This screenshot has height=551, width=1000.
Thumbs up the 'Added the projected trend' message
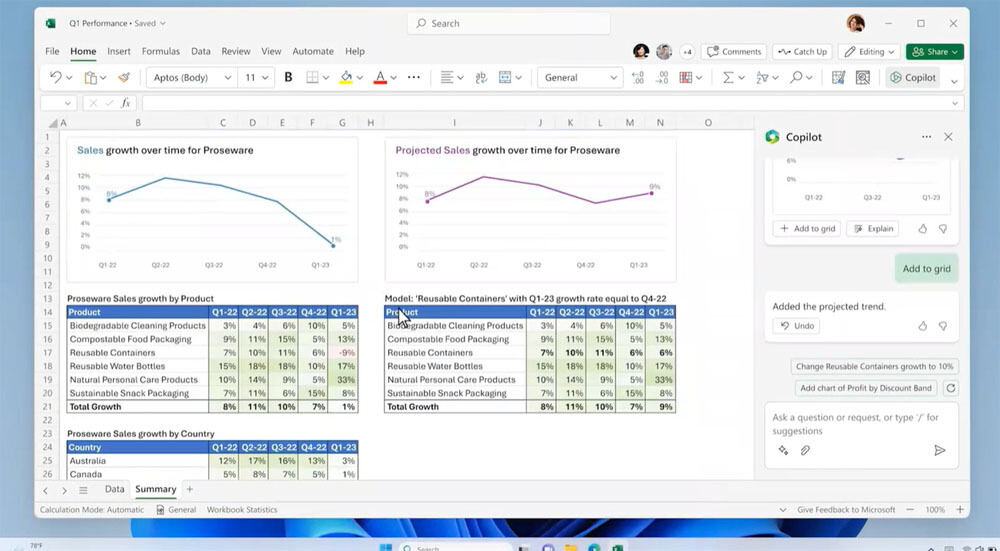click(x=923, y=326)
